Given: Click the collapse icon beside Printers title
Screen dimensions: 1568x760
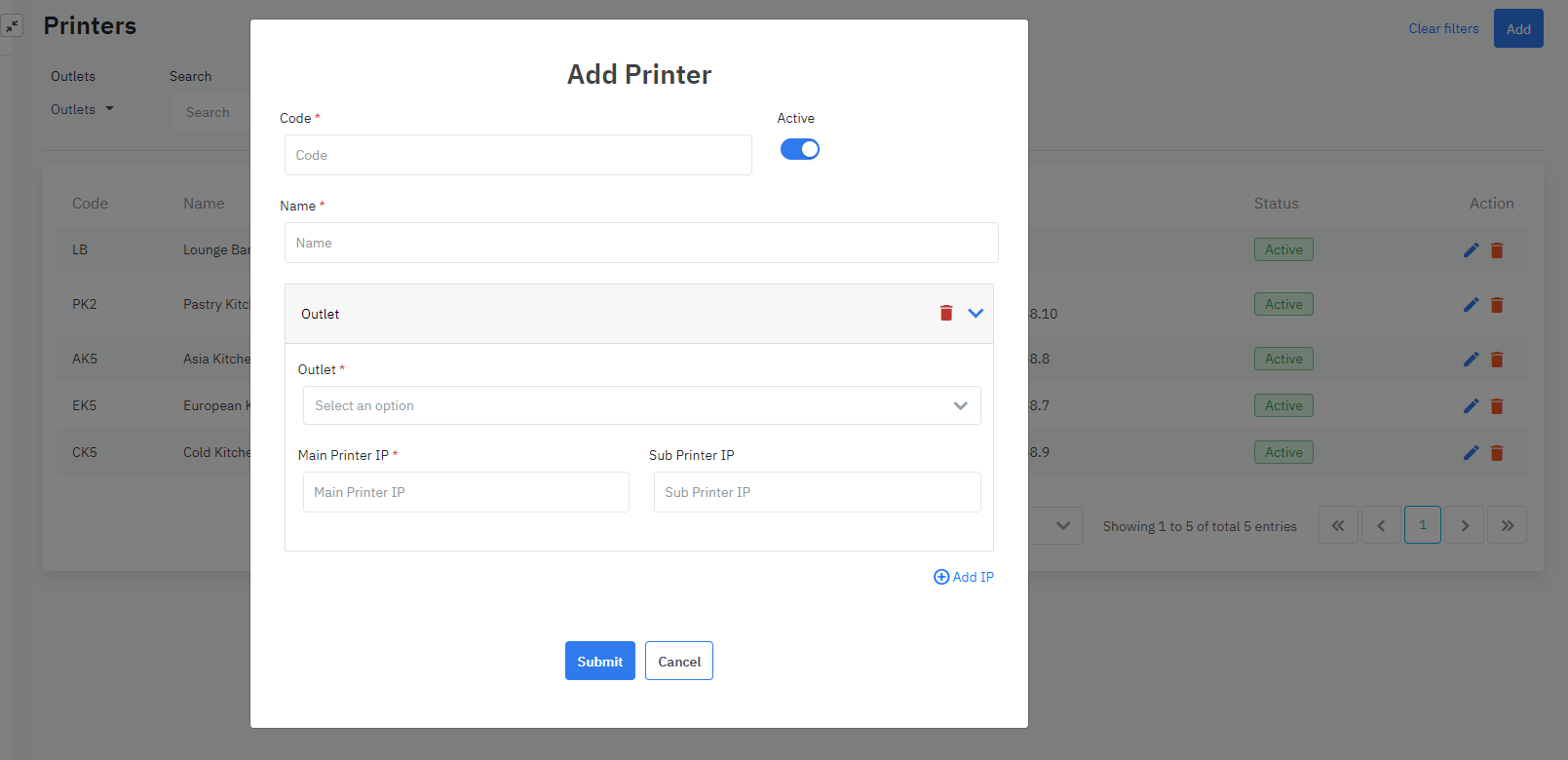Looking at the screenshot, I should pyautogui.click(x=13, y=26).
